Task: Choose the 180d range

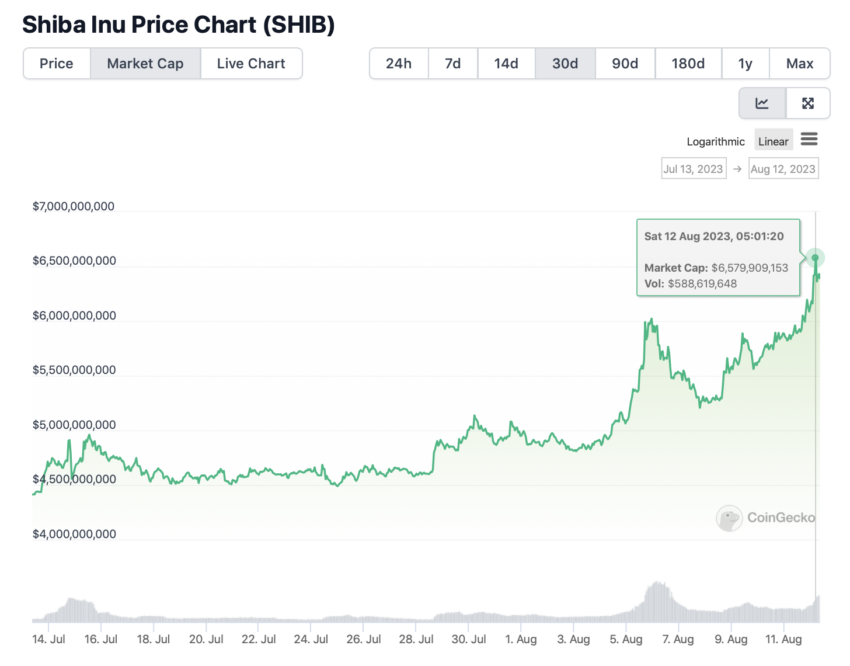Action: pos(688,63)
